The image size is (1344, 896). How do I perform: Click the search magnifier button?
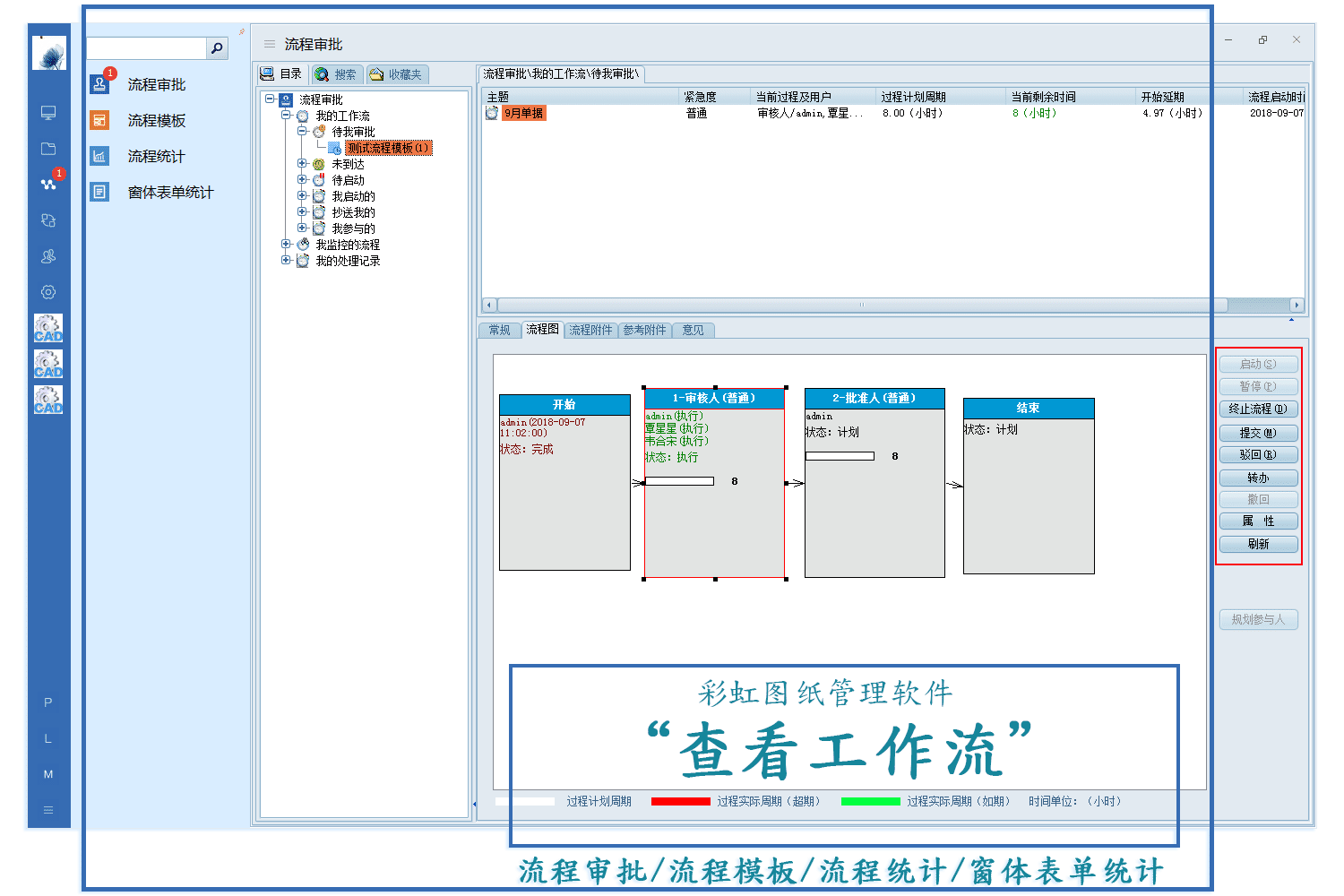pyautogui.click(x=217, y=48)
